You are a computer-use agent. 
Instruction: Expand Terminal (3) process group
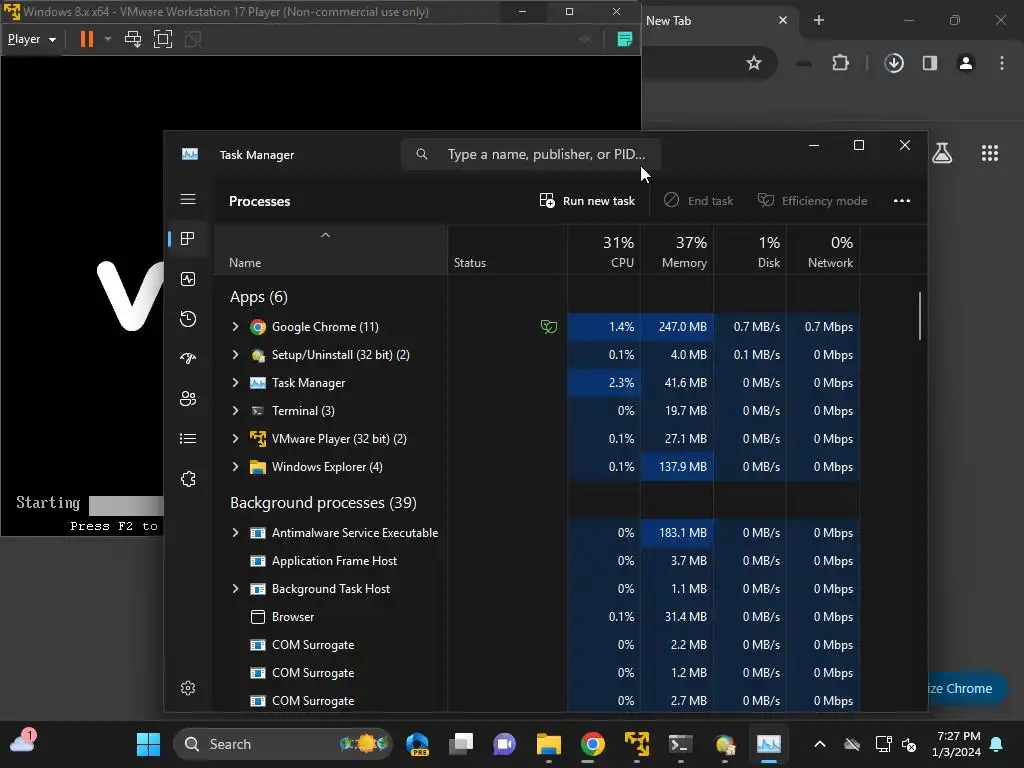click(x=235, y=411)
